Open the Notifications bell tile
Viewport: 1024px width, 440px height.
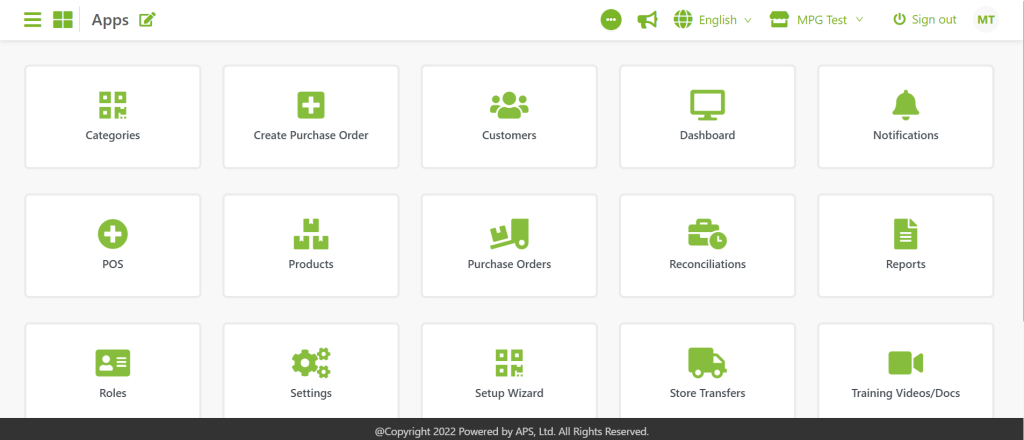[905, 116]
